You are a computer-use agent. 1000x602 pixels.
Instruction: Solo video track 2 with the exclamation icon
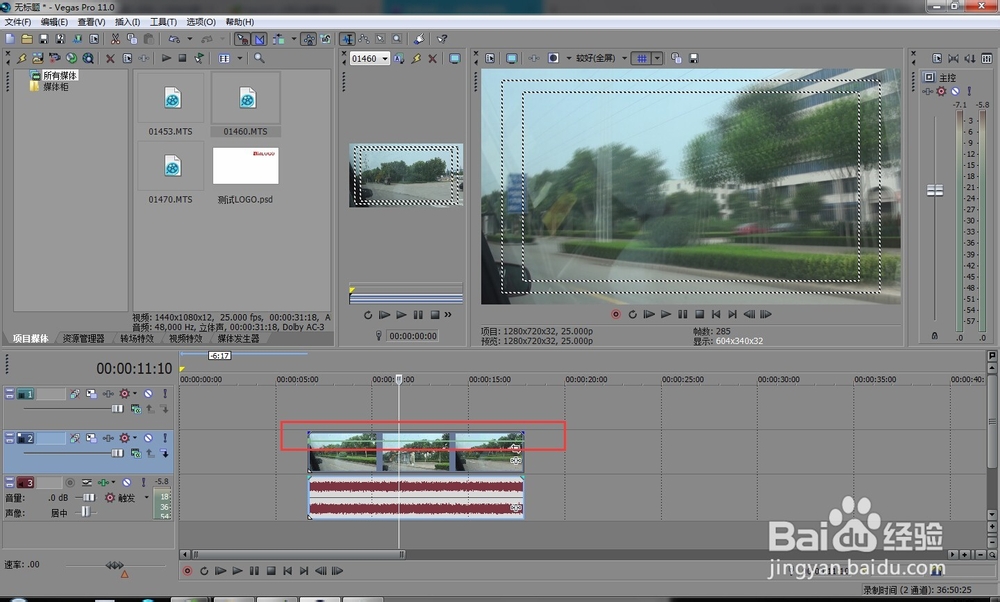165,438
